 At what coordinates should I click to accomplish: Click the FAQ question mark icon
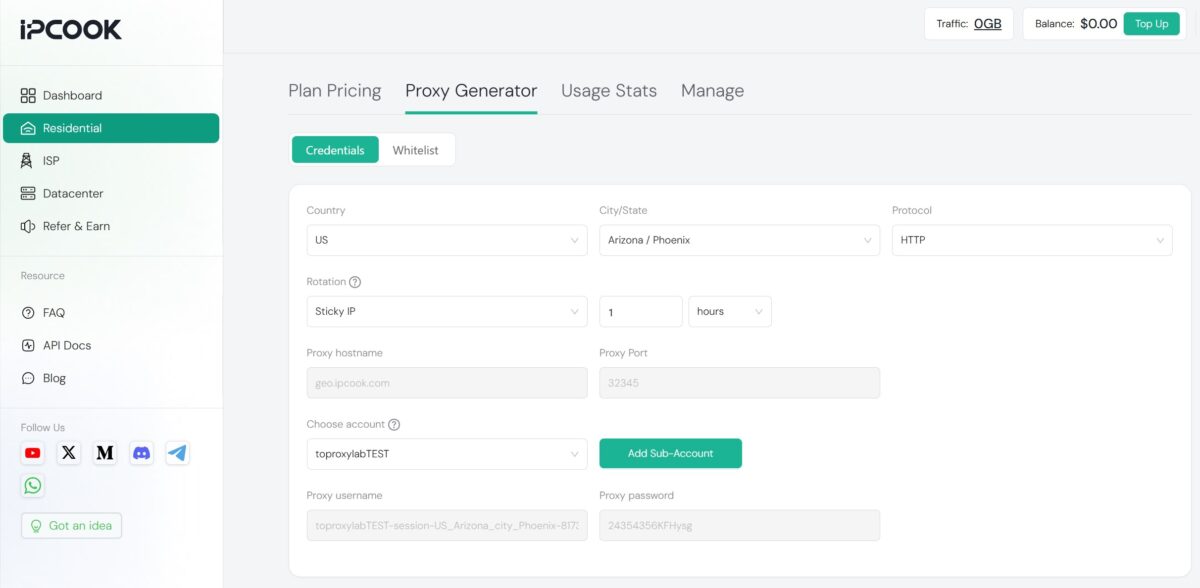(28, 312)
